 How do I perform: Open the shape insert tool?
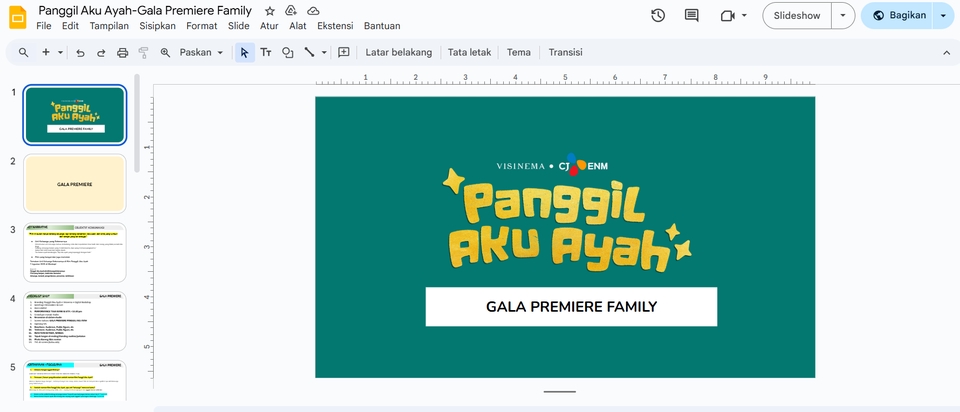[x=288, y=52]
